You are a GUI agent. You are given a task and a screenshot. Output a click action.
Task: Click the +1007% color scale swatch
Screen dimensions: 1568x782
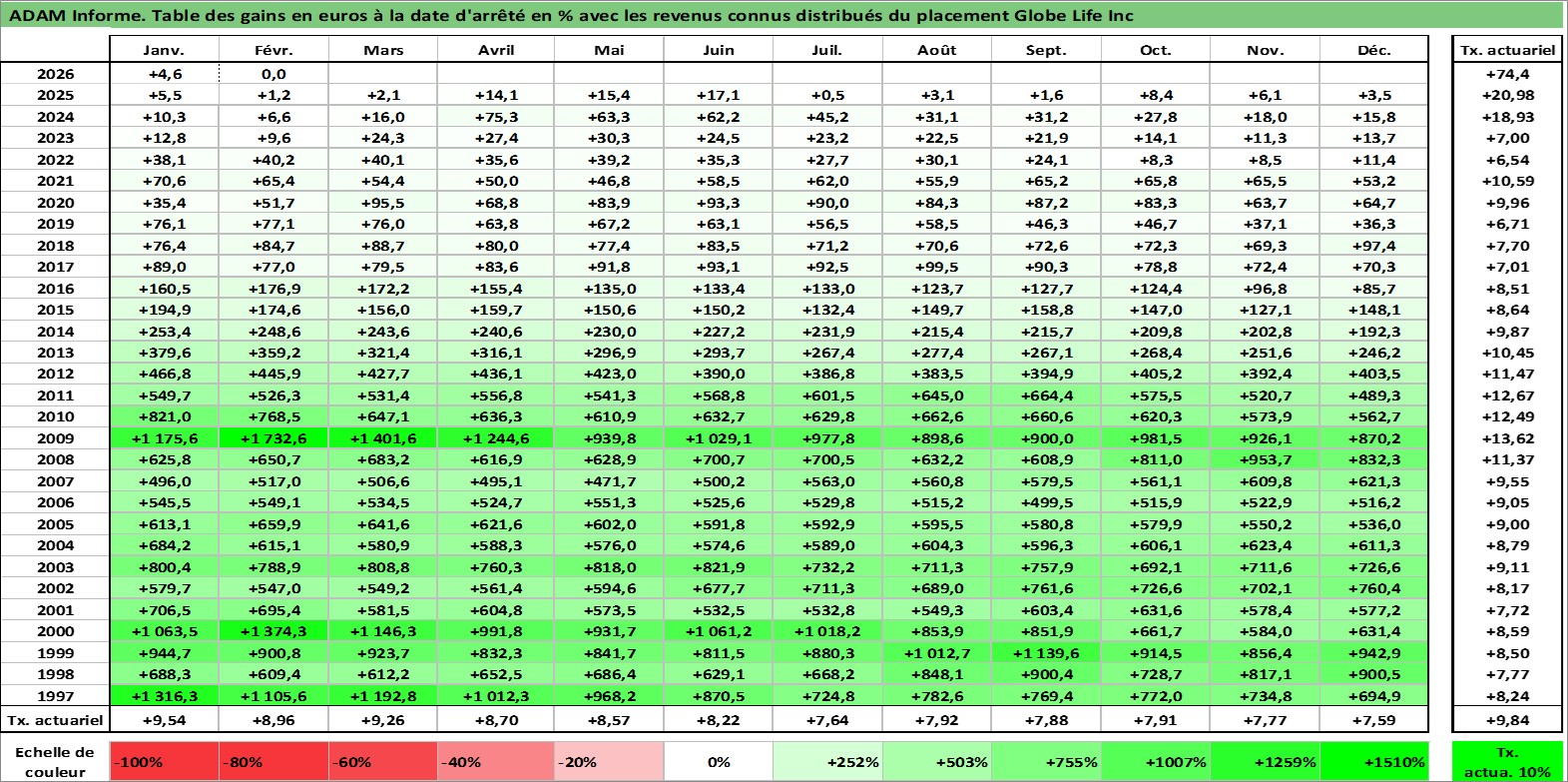click(1156, 761)
